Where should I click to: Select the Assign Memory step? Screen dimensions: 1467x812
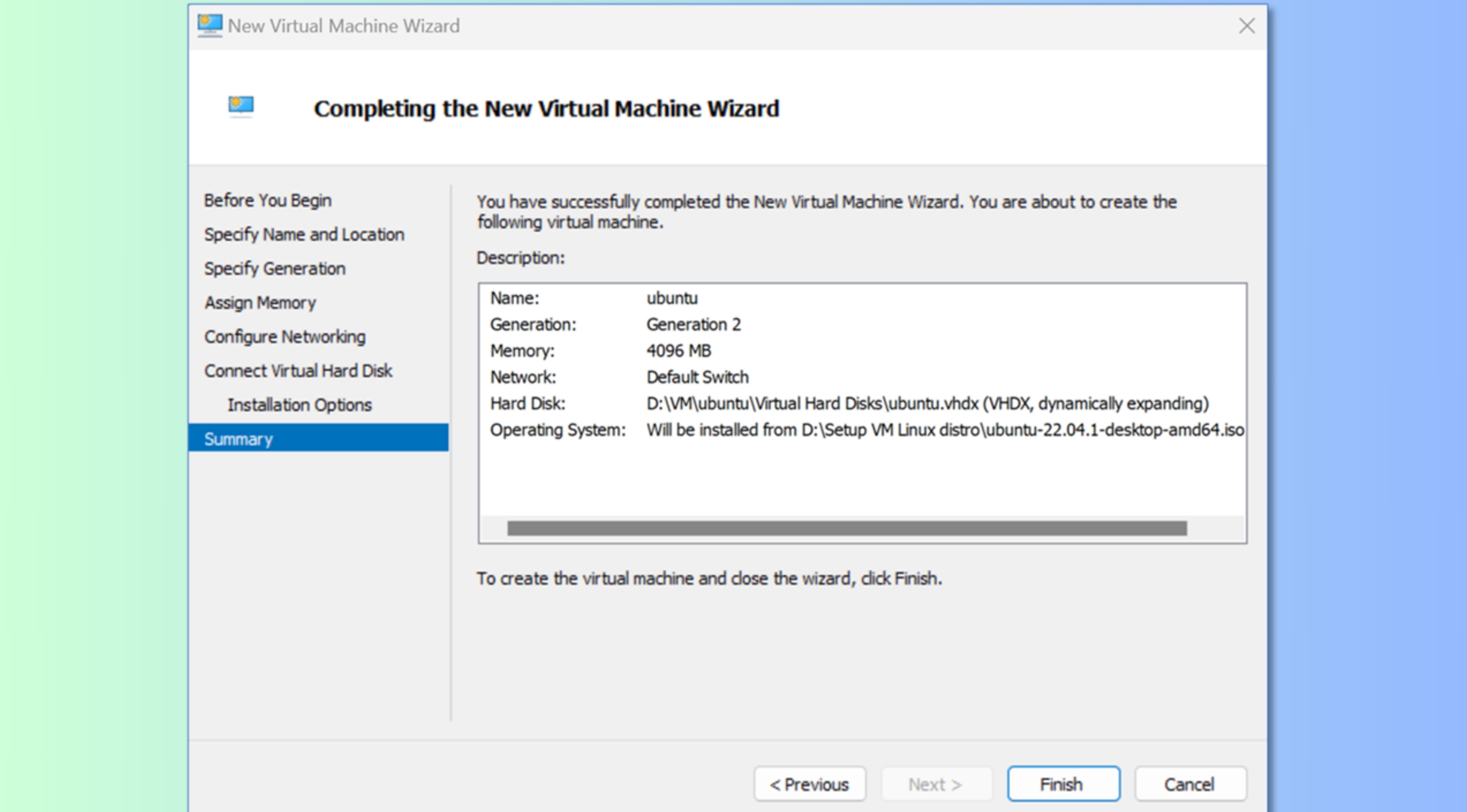pyautogui.click(x=260, y=303)
